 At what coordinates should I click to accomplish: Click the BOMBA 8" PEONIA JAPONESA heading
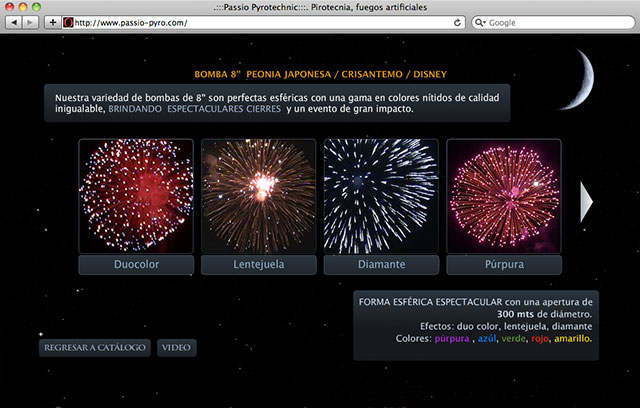click(320, 74)
